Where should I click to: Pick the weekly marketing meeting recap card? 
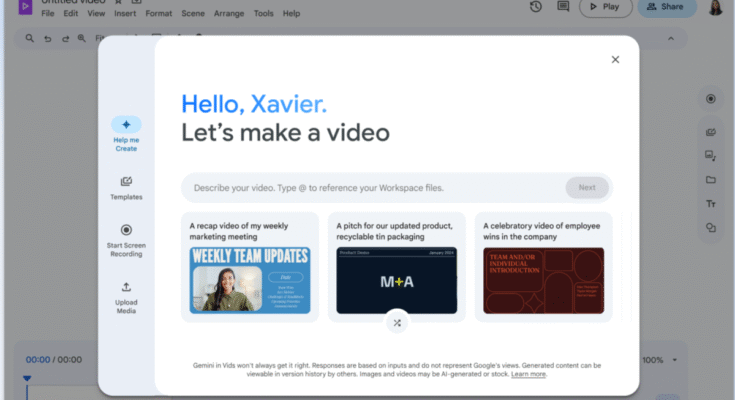(x=250, y=266)
